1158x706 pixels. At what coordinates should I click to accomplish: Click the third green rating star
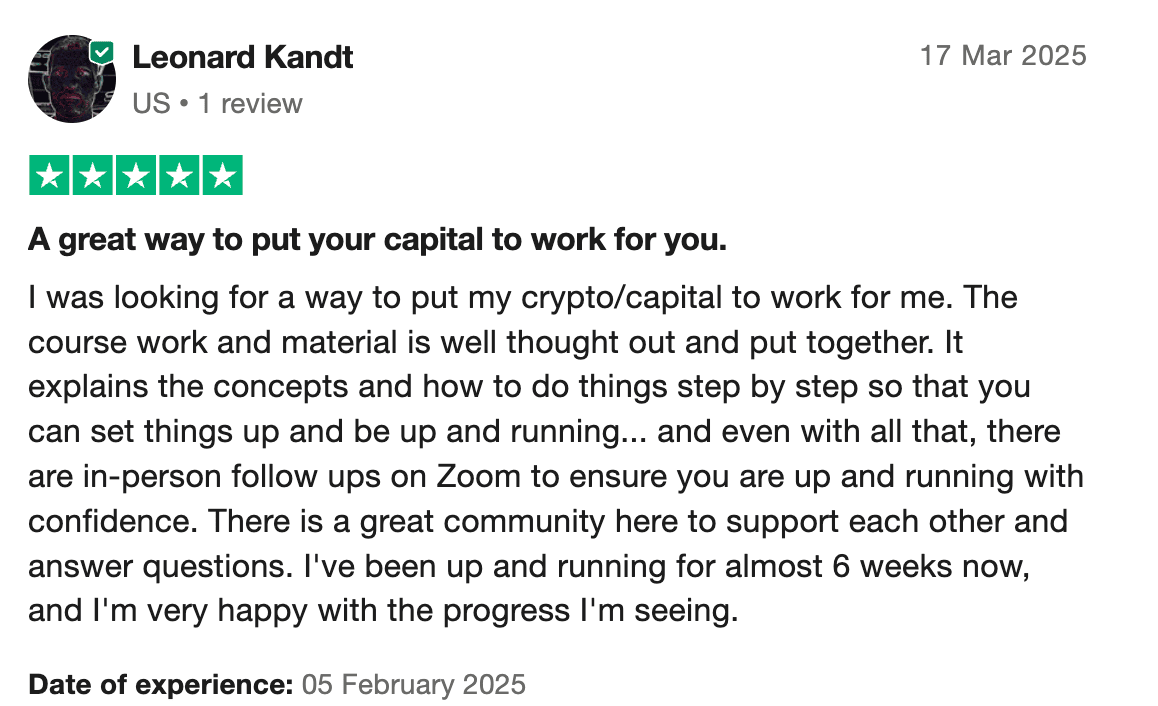pos(135,176)
